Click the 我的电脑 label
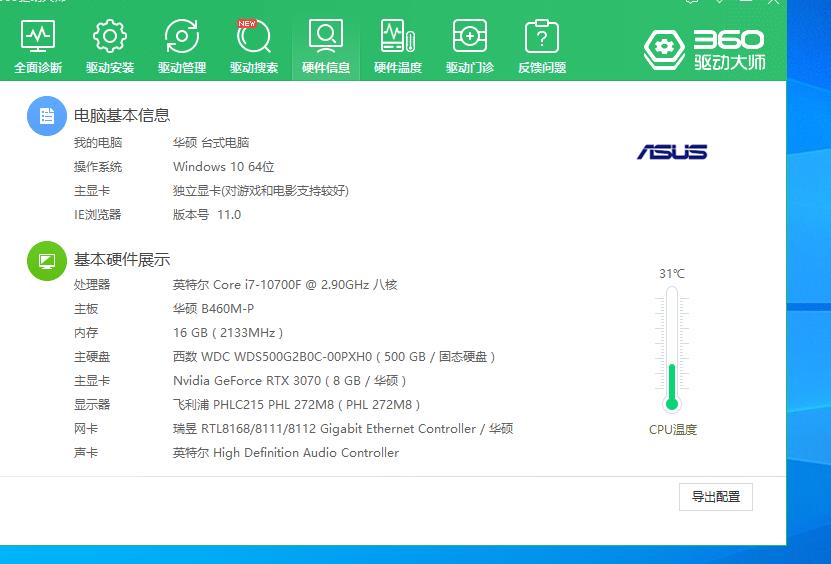Screen dimensions: 831x564 tap(98, 143)
